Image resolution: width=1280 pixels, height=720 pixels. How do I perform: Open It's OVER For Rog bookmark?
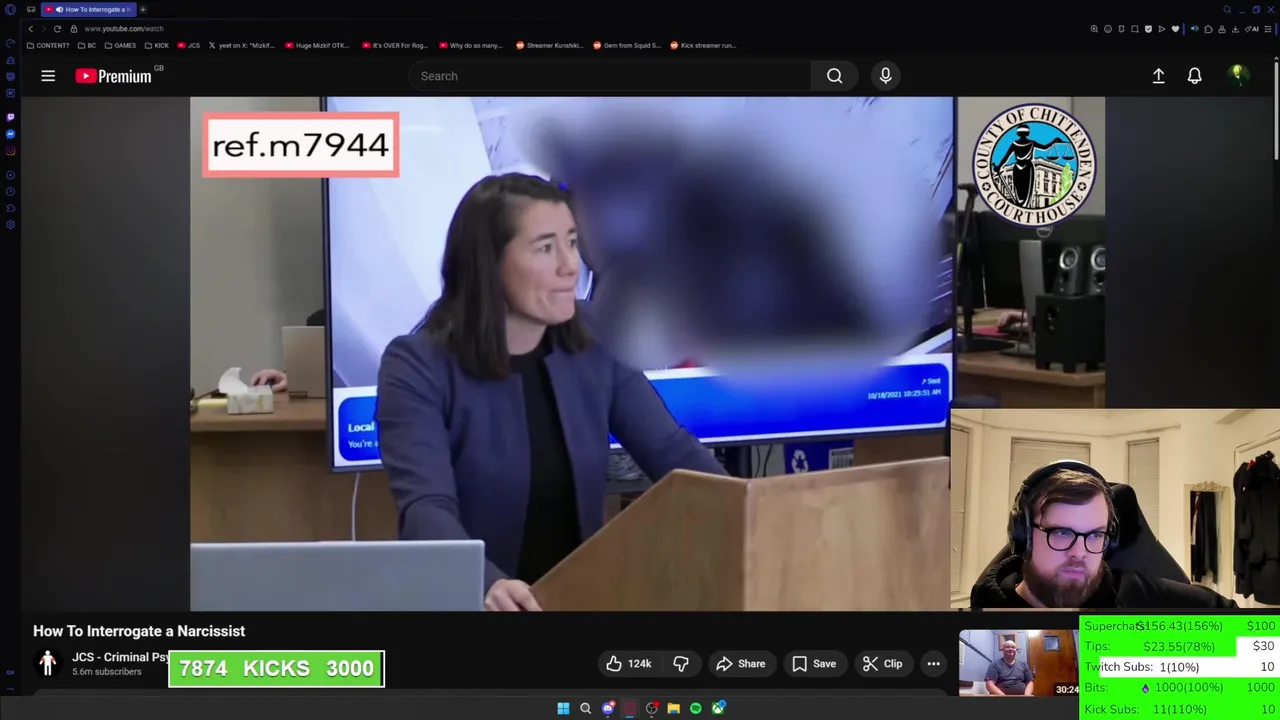pos(394,45)
